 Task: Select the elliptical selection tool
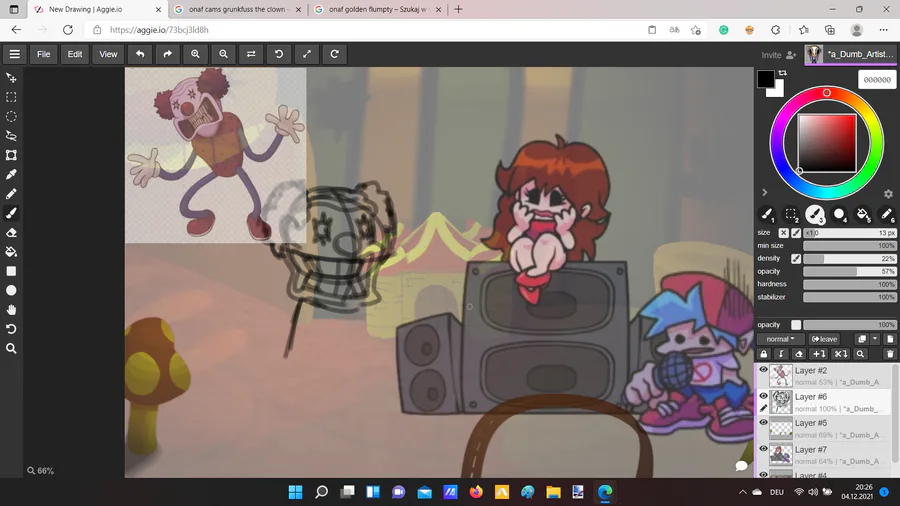coord(11,116)
